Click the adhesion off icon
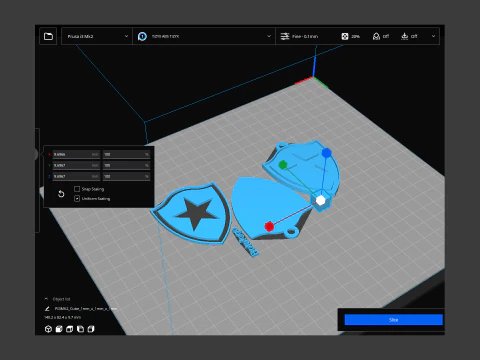480x360 pixels. pos(404,36)
